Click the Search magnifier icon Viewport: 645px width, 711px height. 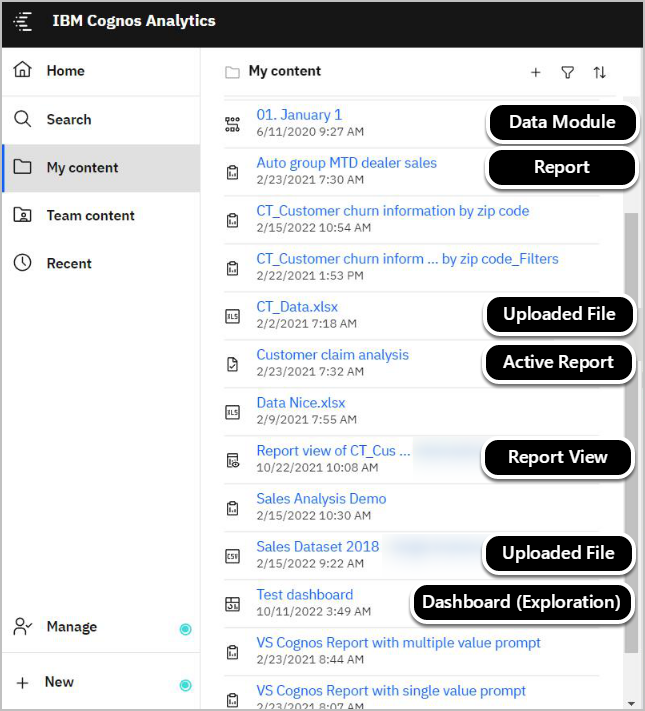(22, 119)
